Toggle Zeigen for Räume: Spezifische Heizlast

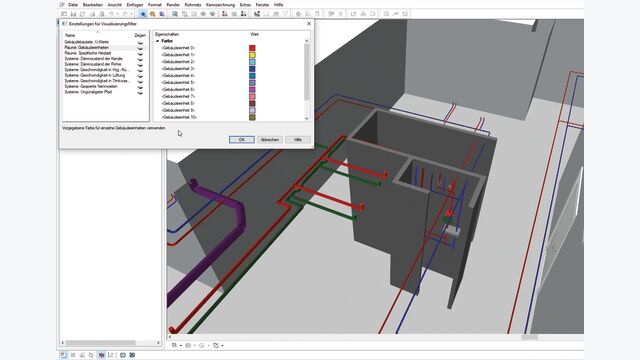[140, 53]
